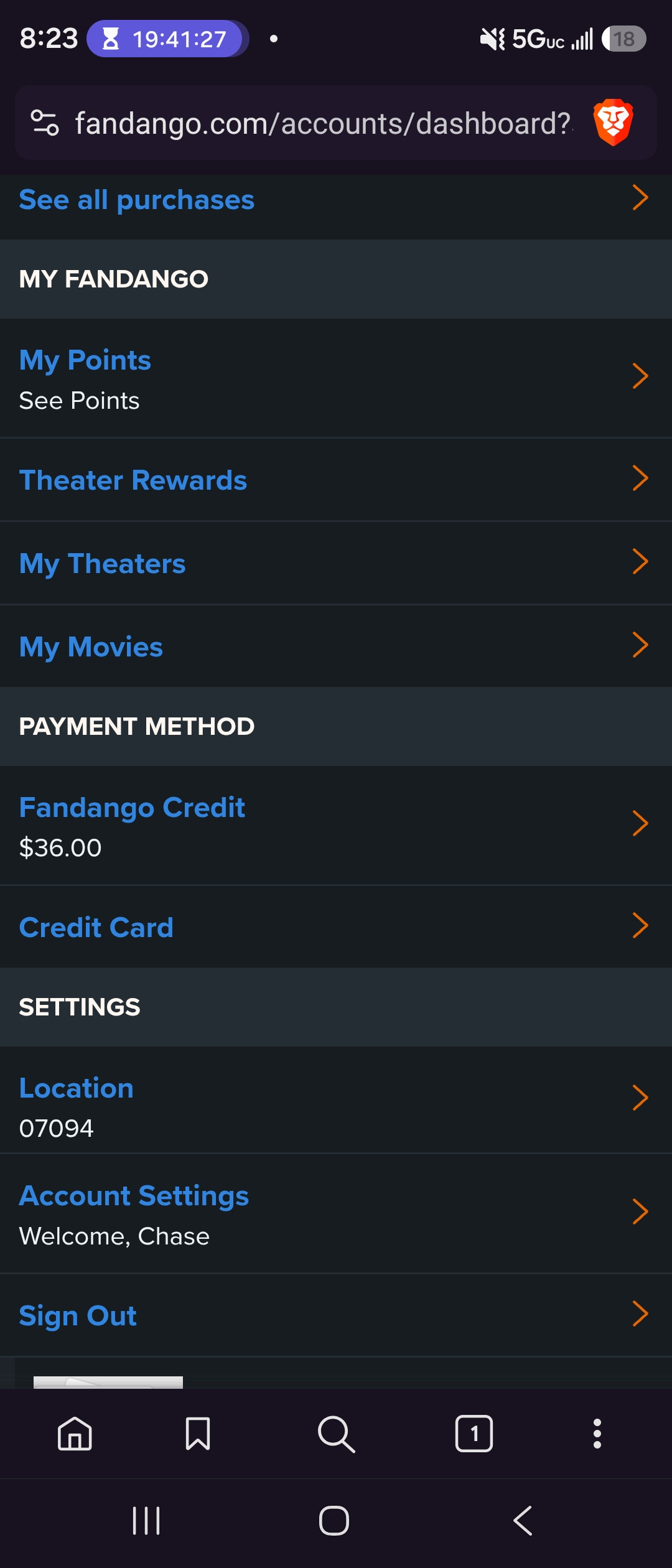Image resolution: width=672 pixels, height=1568 pixels.
Task: Open the three-dot browser menu
Action: tap(597, 1434)
